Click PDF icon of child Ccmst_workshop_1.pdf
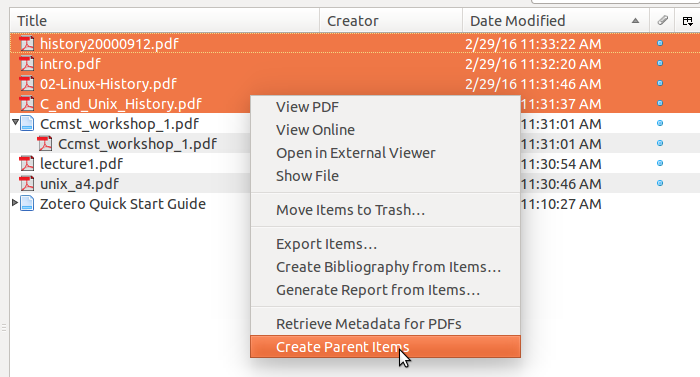The image size is (700, 377). [45, 144]
